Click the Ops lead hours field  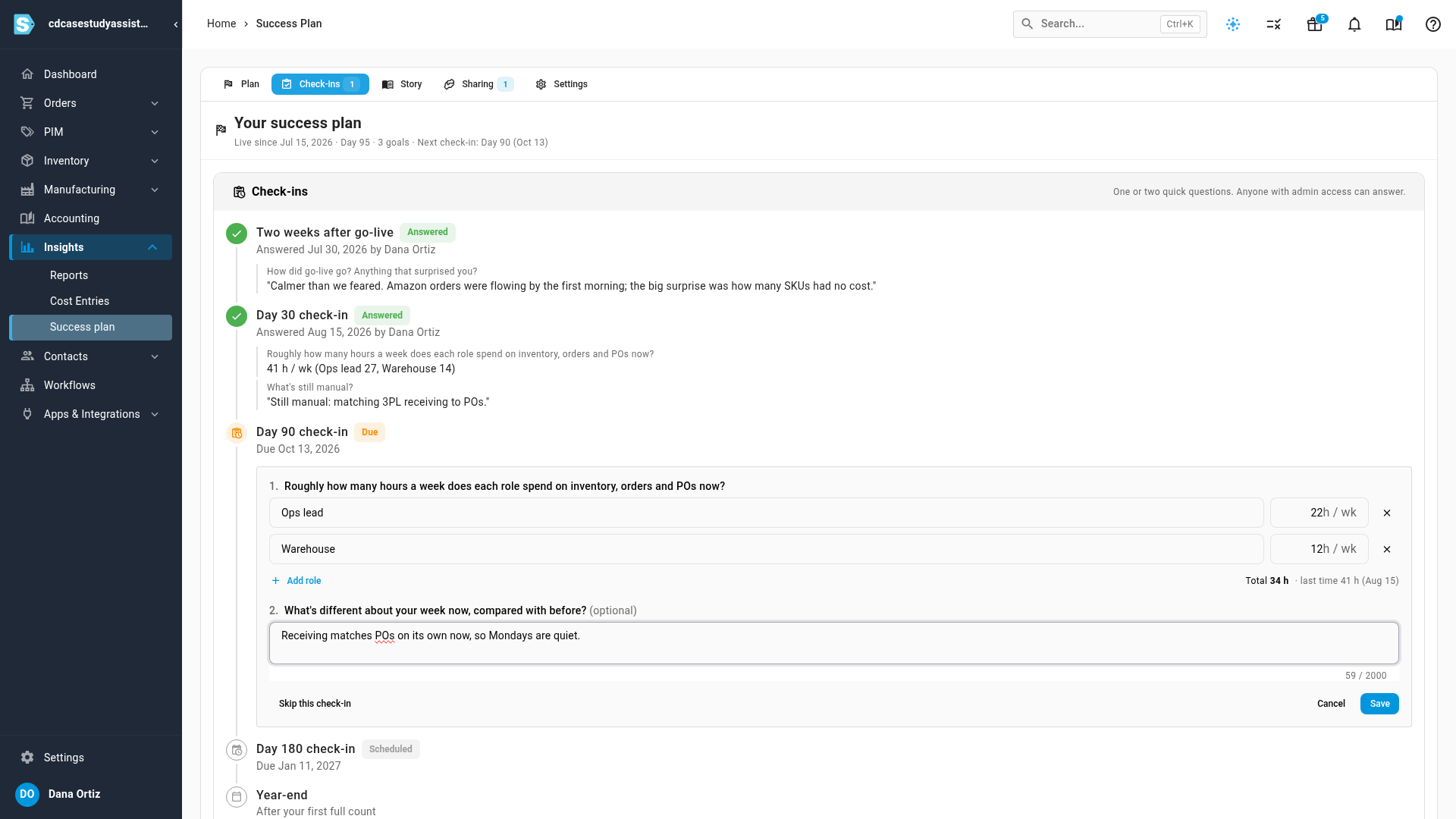(1319, 513)
